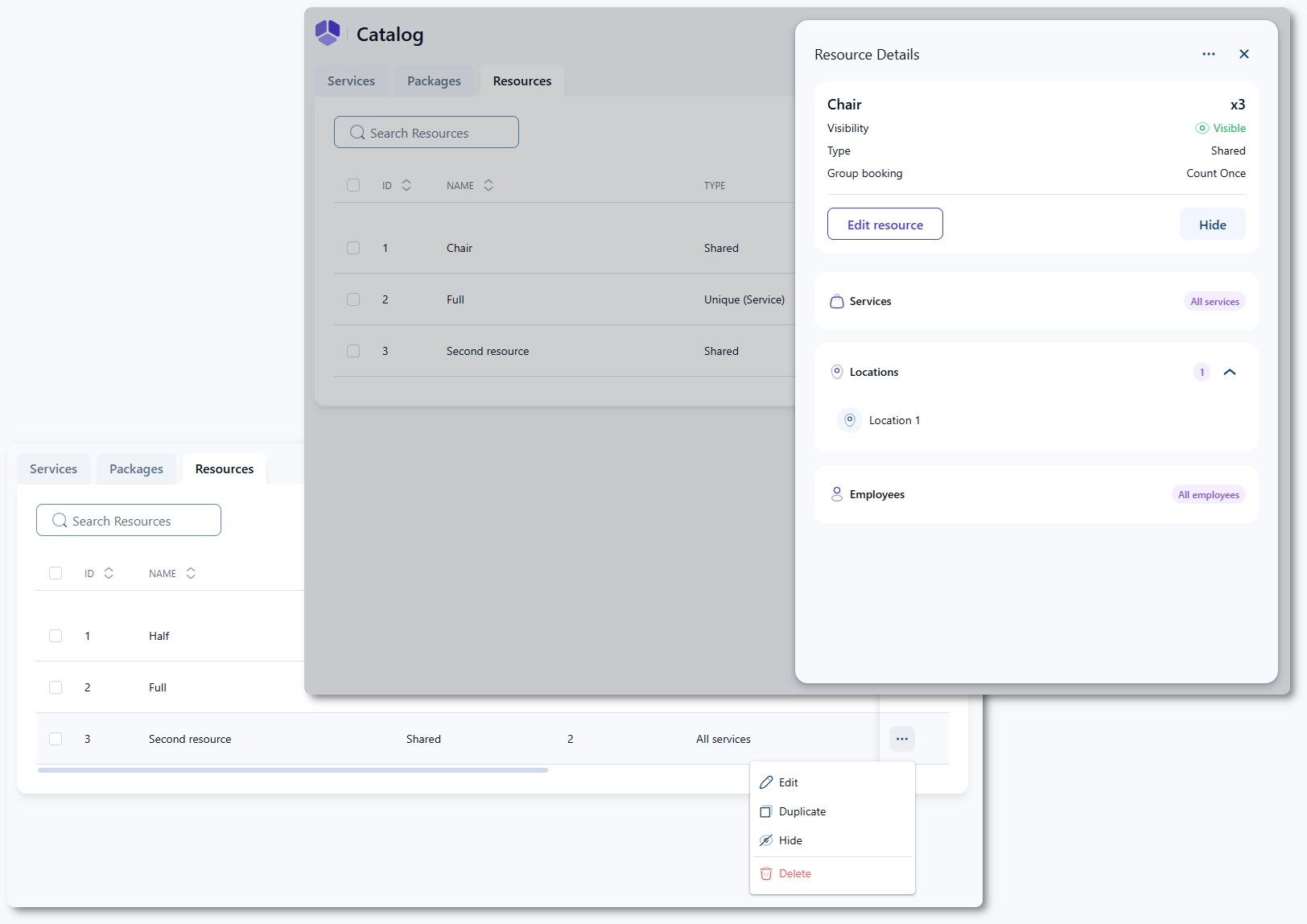The width and height of the screenshot is (1307, 924).
Task: Click the Catalog logo icon
Action: click(x=328, y=33)
